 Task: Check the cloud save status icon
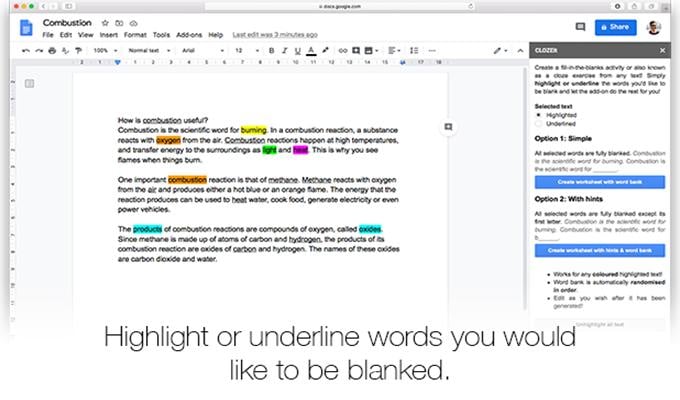coord(134,23)
